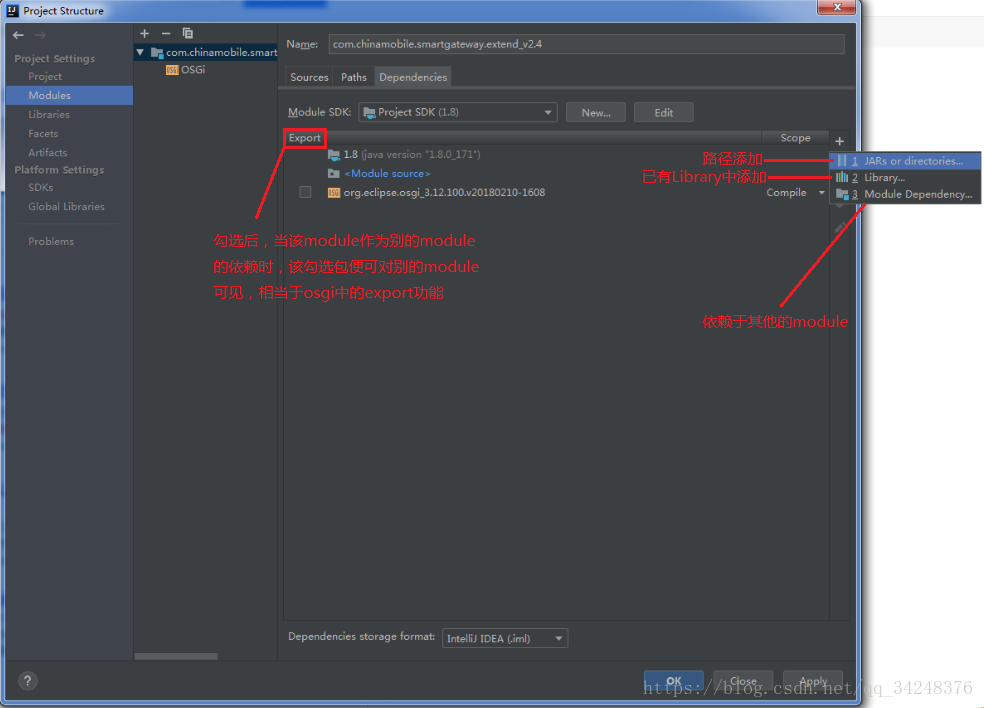Open Dependencies storage format dropdown
The height and width of the screenshot is (708, 984).
point(505,638)
